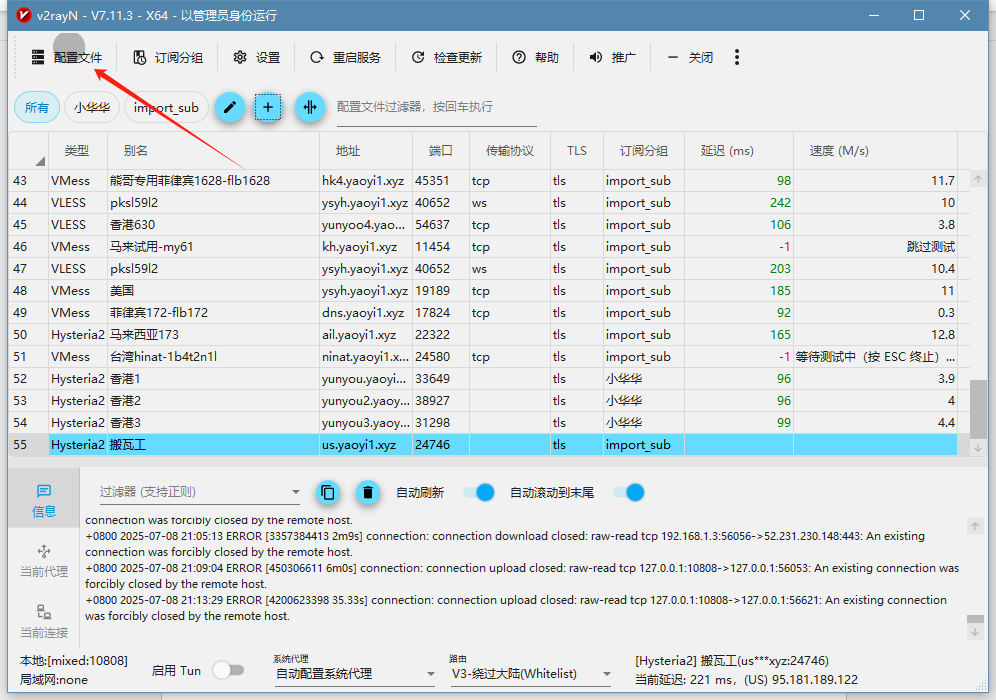This screenshot has height=700, width=996.
Task: Click the pencil edit subscription icon
Action: [x=230, y=107]
